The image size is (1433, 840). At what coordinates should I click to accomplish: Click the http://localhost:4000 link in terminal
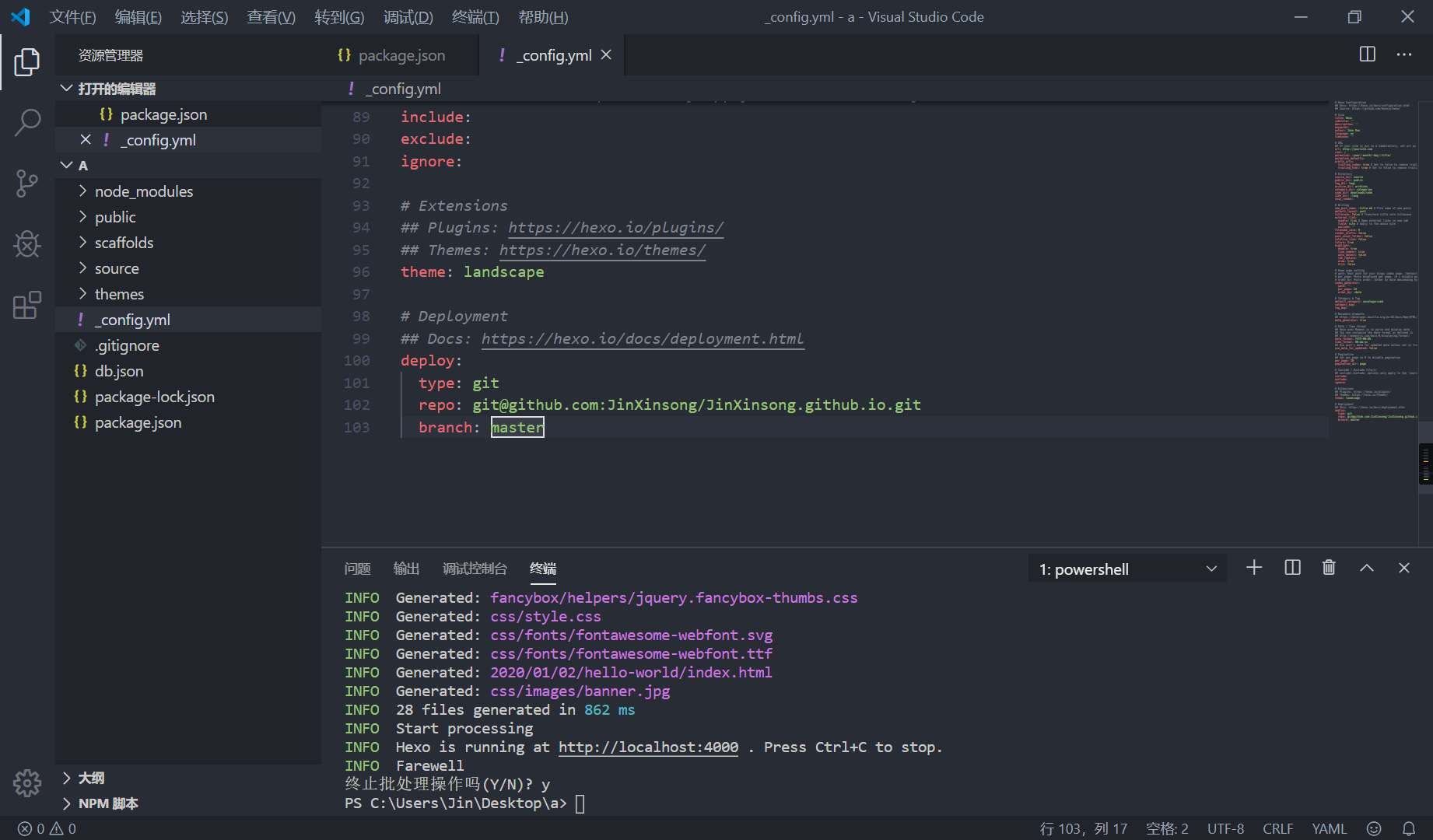tap(648, 747)
